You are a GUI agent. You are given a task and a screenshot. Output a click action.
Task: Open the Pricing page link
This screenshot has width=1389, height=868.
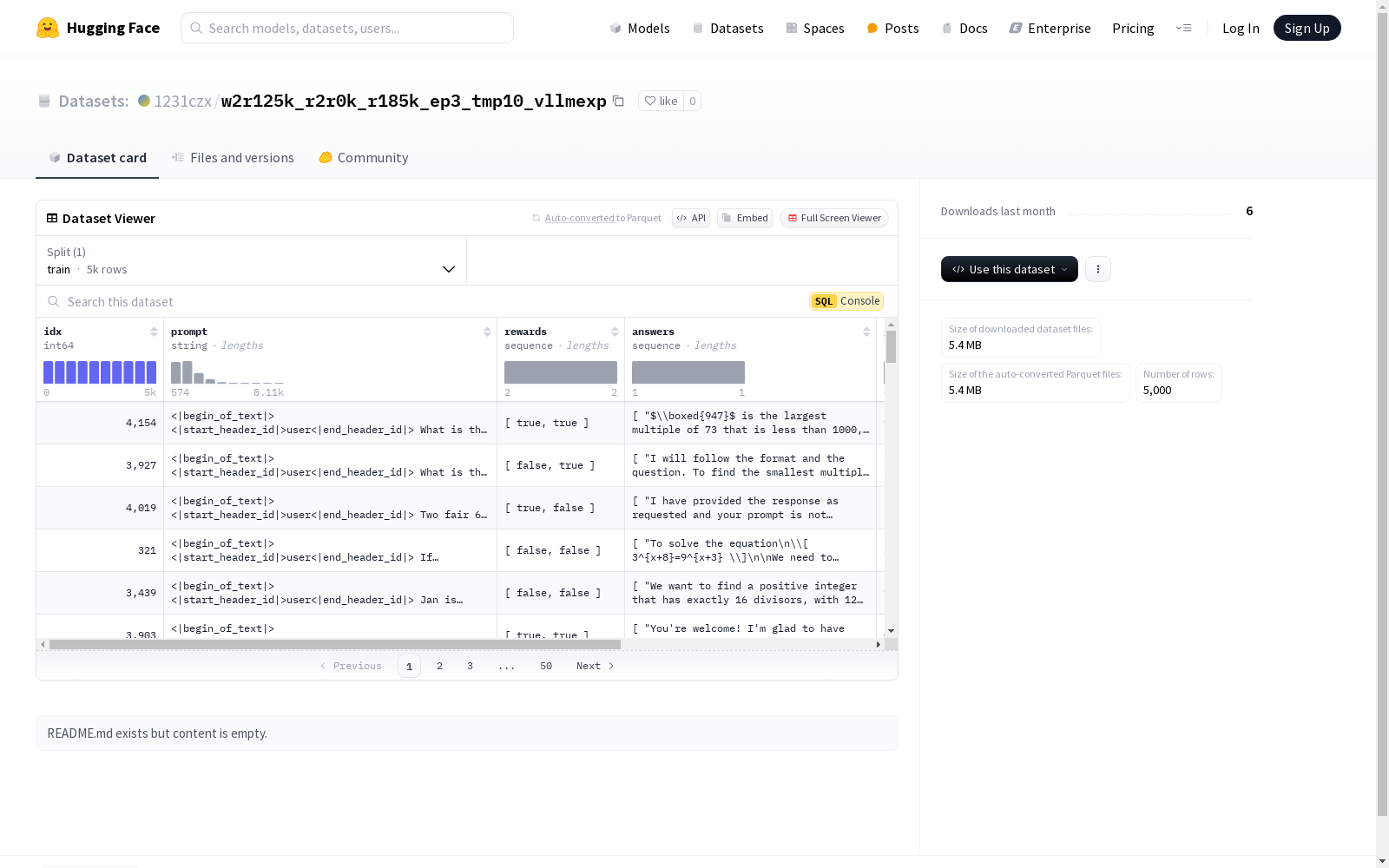1133,28
